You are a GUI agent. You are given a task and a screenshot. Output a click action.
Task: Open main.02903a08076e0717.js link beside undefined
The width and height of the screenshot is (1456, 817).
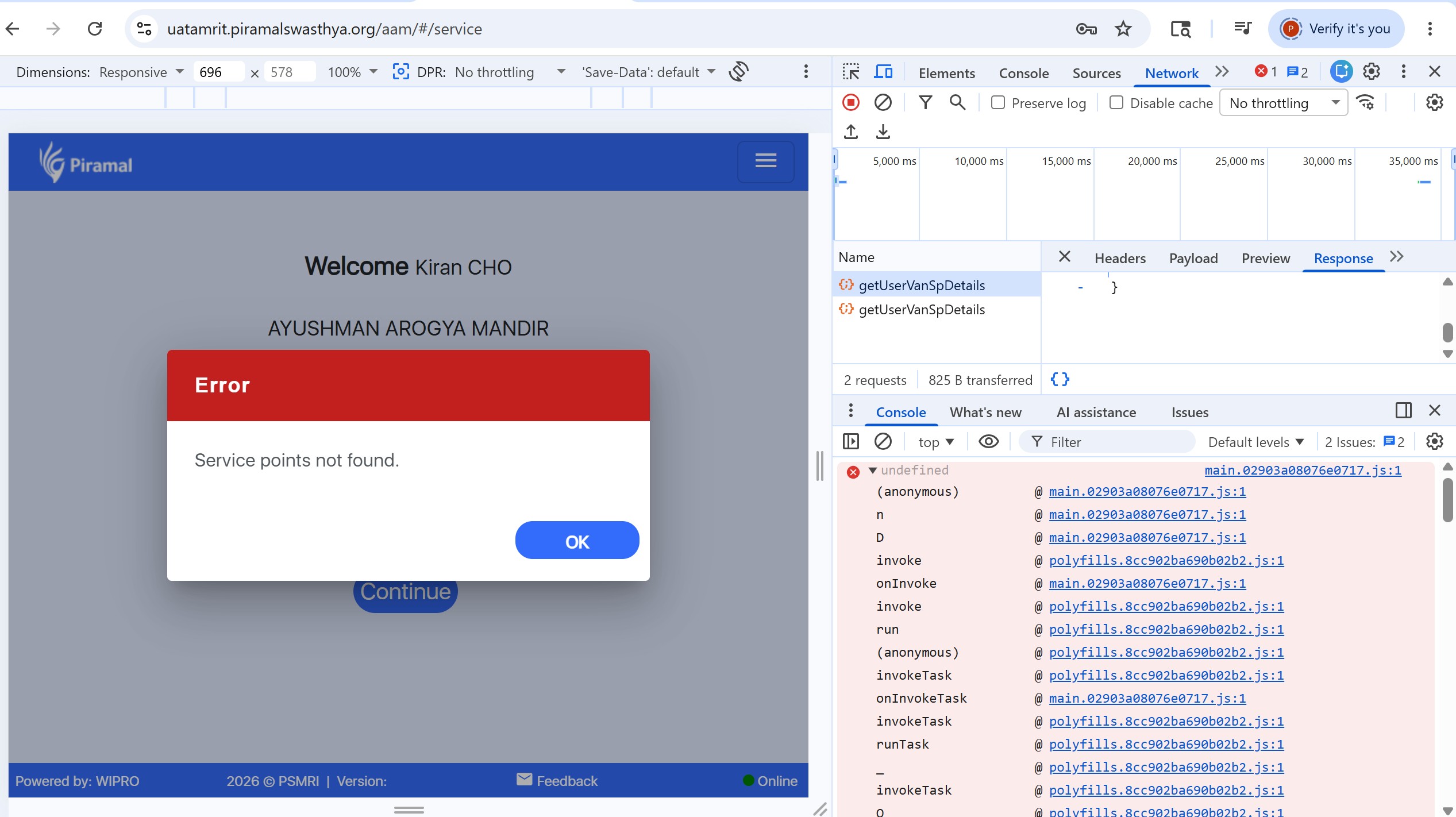click(x=1303, y=471)
